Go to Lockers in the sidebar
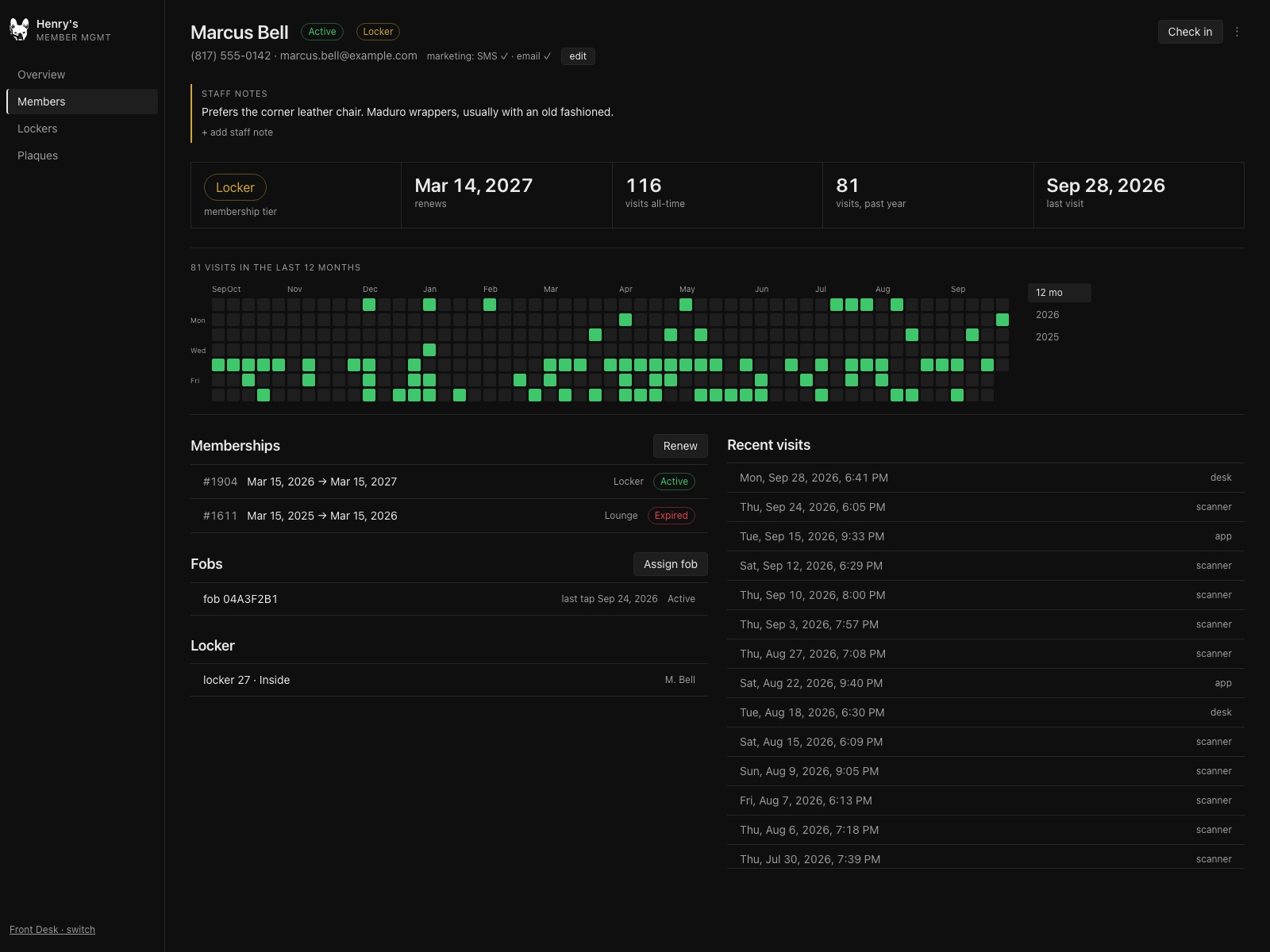 82,129
